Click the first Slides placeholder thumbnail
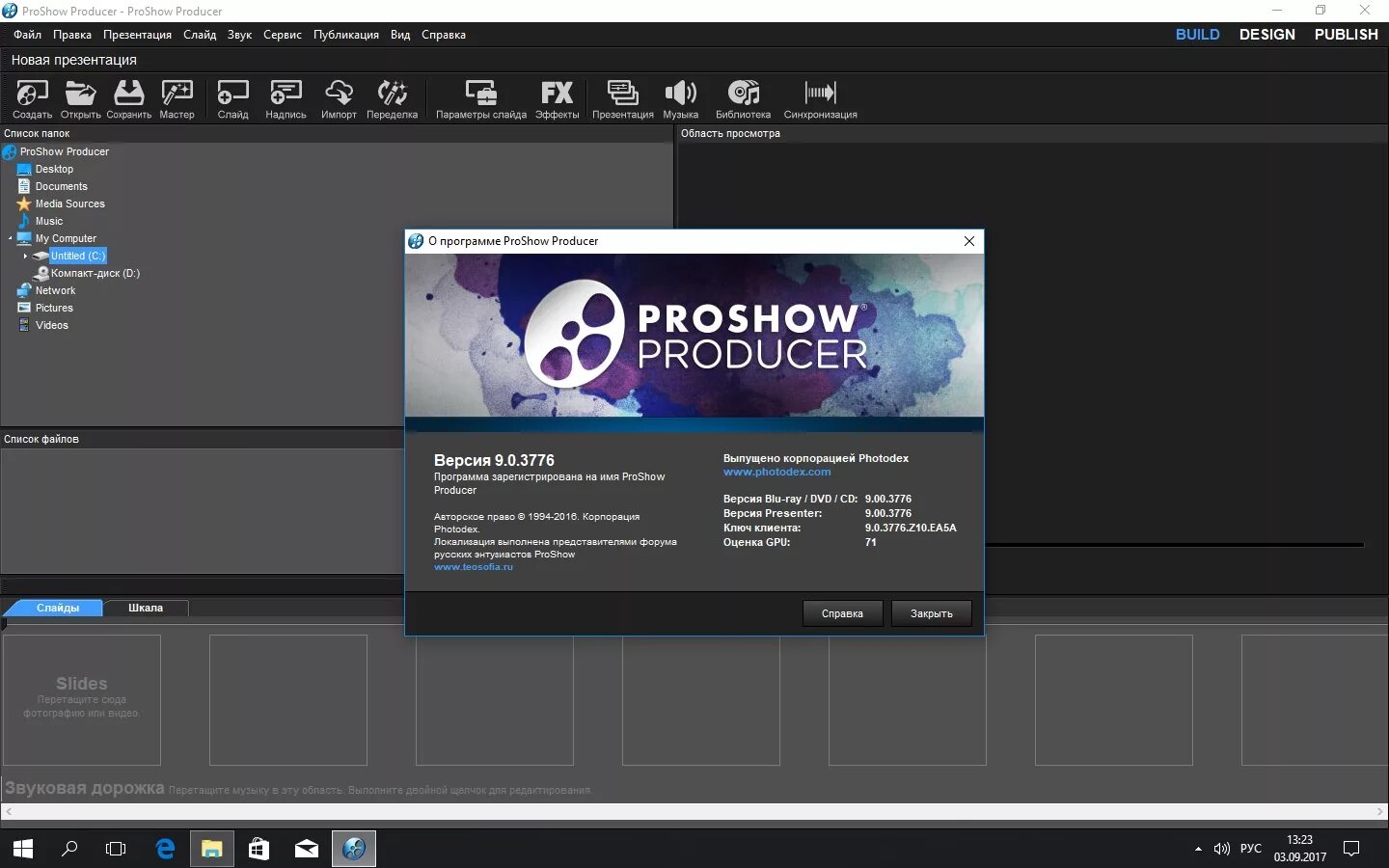This screenshot has height=868, width=1389. coord(82,700)
